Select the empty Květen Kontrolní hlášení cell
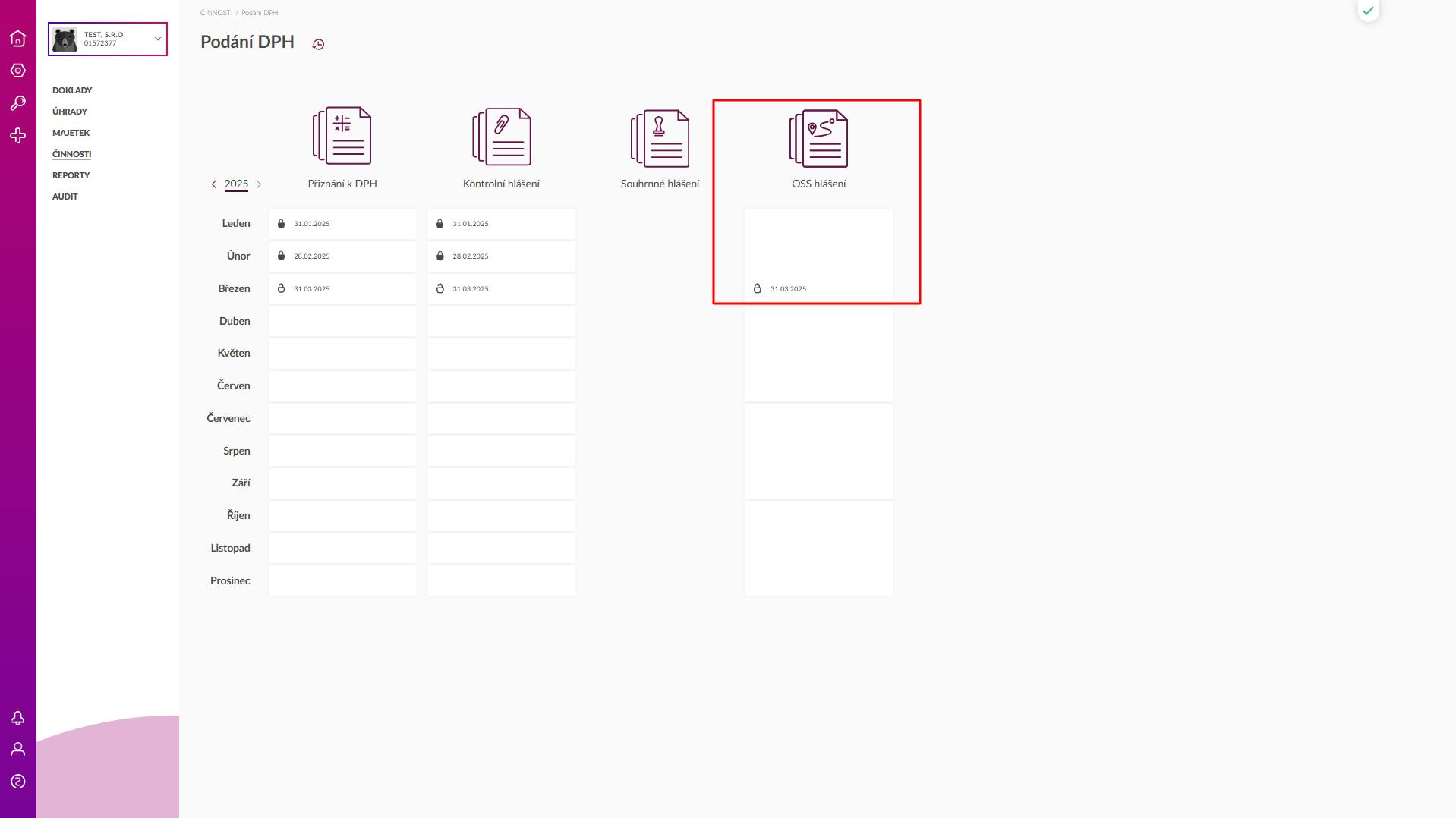The image size is (1456, 818). pyautogui.click(x=501, y=354)
